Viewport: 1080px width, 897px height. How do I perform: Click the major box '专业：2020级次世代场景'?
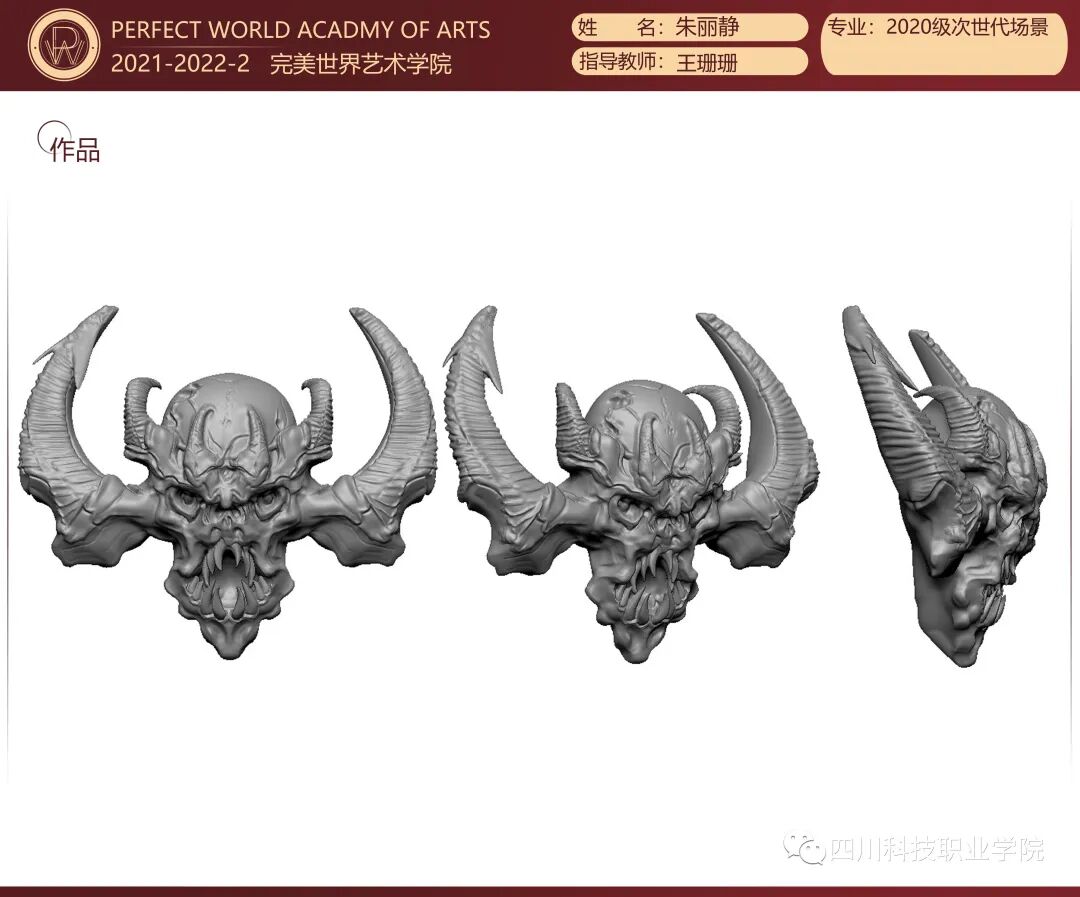[944, 44]
